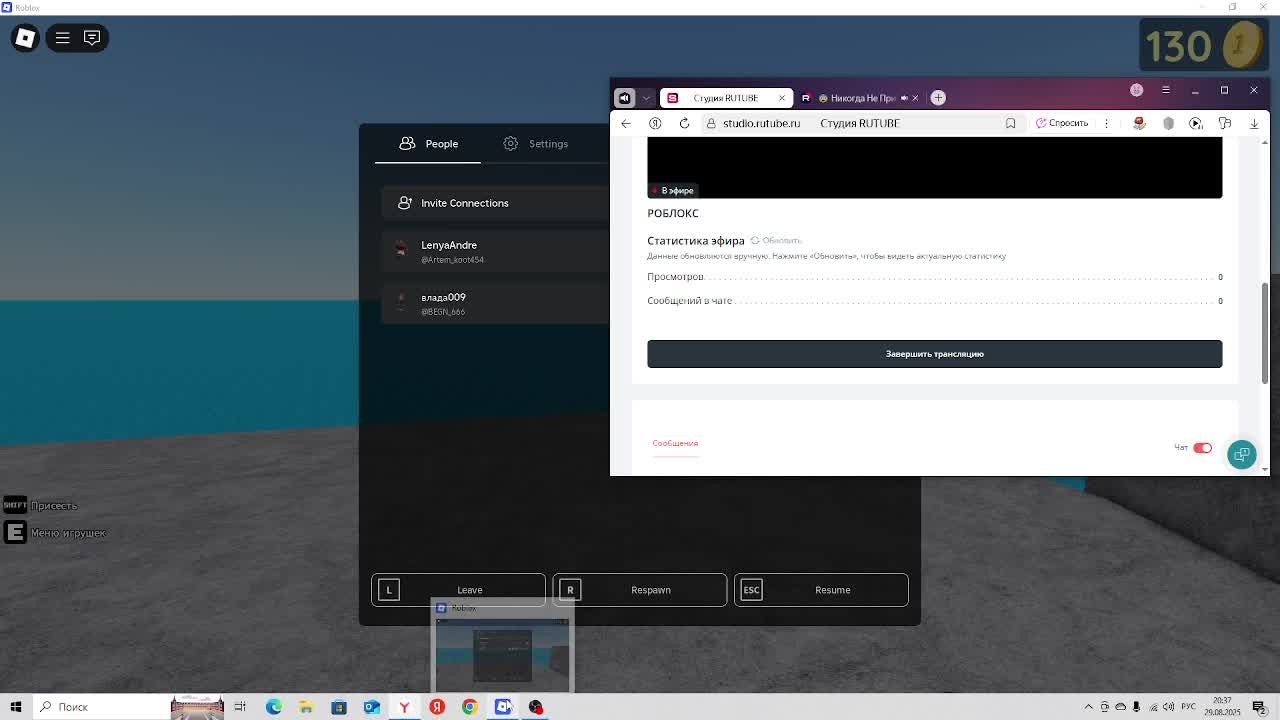Open the red Яндекс icon on the taskbar
The width and height of the screenshot is (1280, 720).
[x=437, y=707]
